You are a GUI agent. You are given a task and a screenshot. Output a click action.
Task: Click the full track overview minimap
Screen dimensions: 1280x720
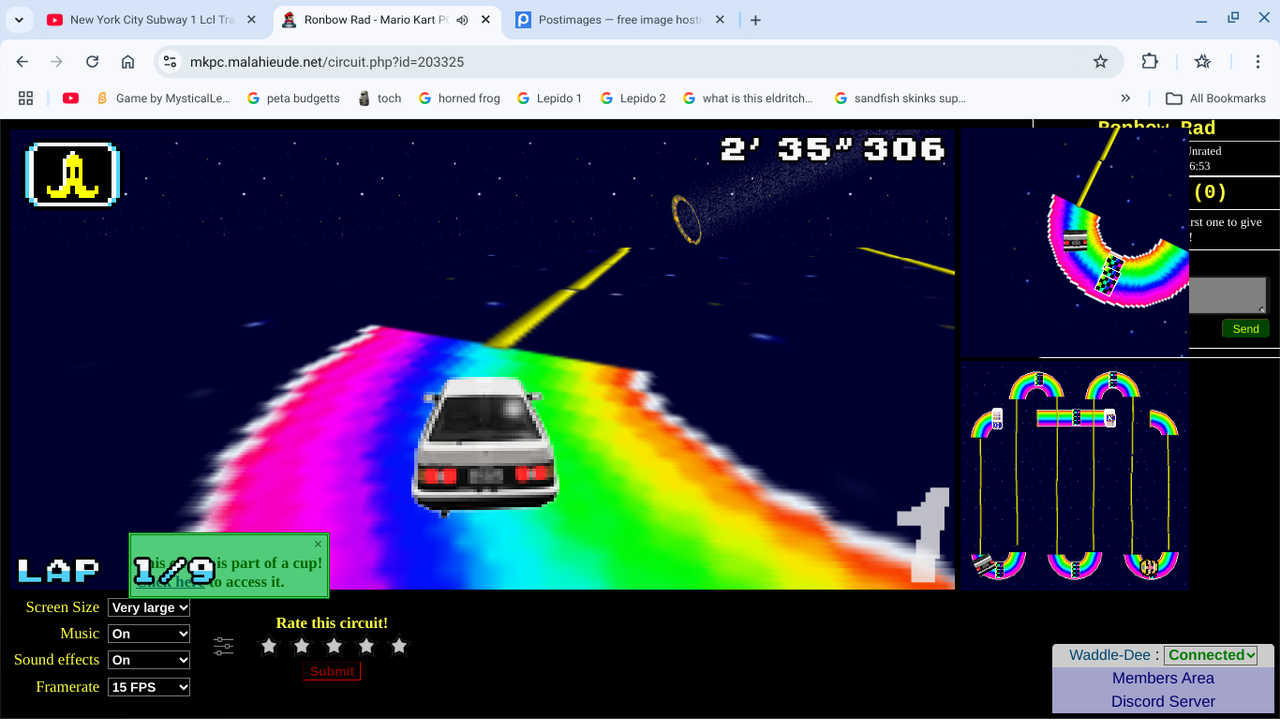pos(1075,475)
